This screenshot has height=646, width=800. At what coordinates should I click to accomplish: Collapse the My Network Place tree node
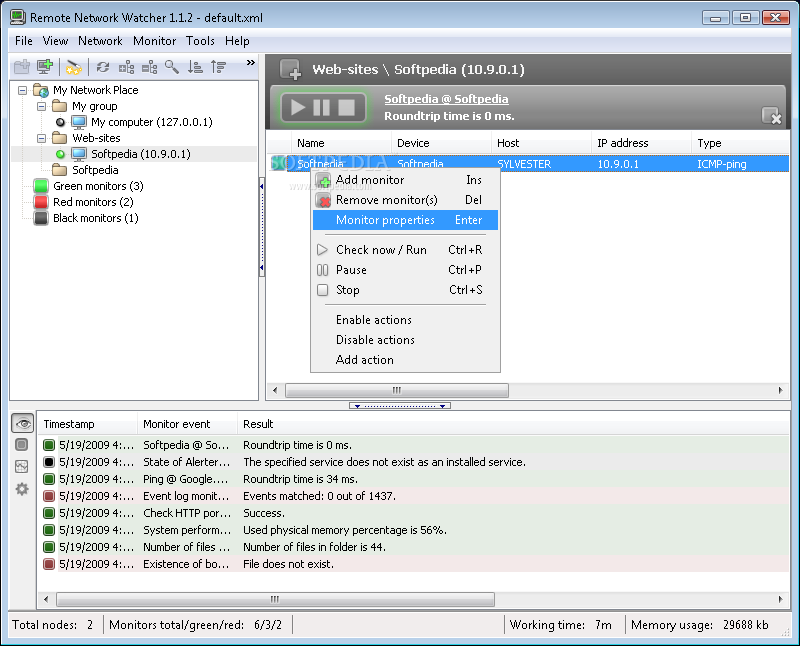click(22, 90)
